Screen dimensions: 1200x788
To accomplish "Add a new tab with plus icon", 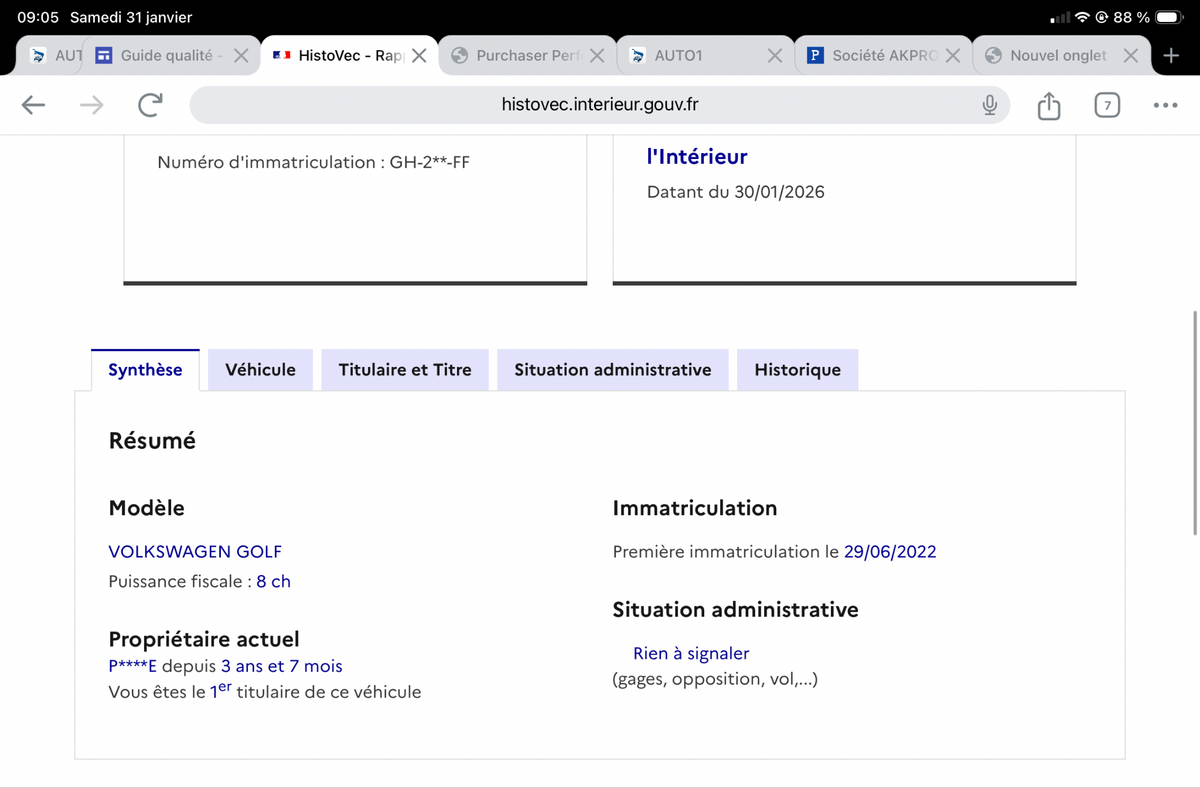I will (x=1171, y=56).
